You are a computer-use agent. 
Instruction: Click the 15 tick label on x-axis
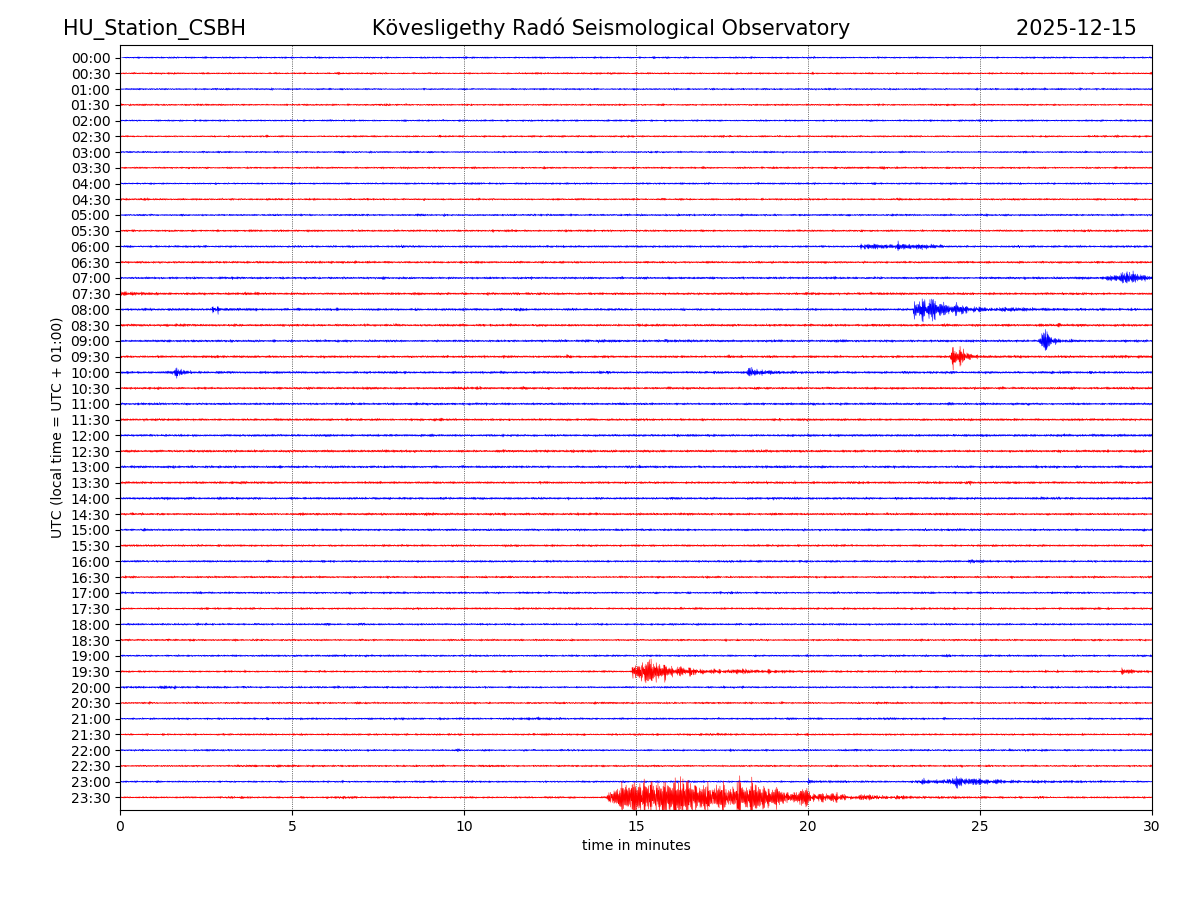pyautogui.click(x=636, y=826)
